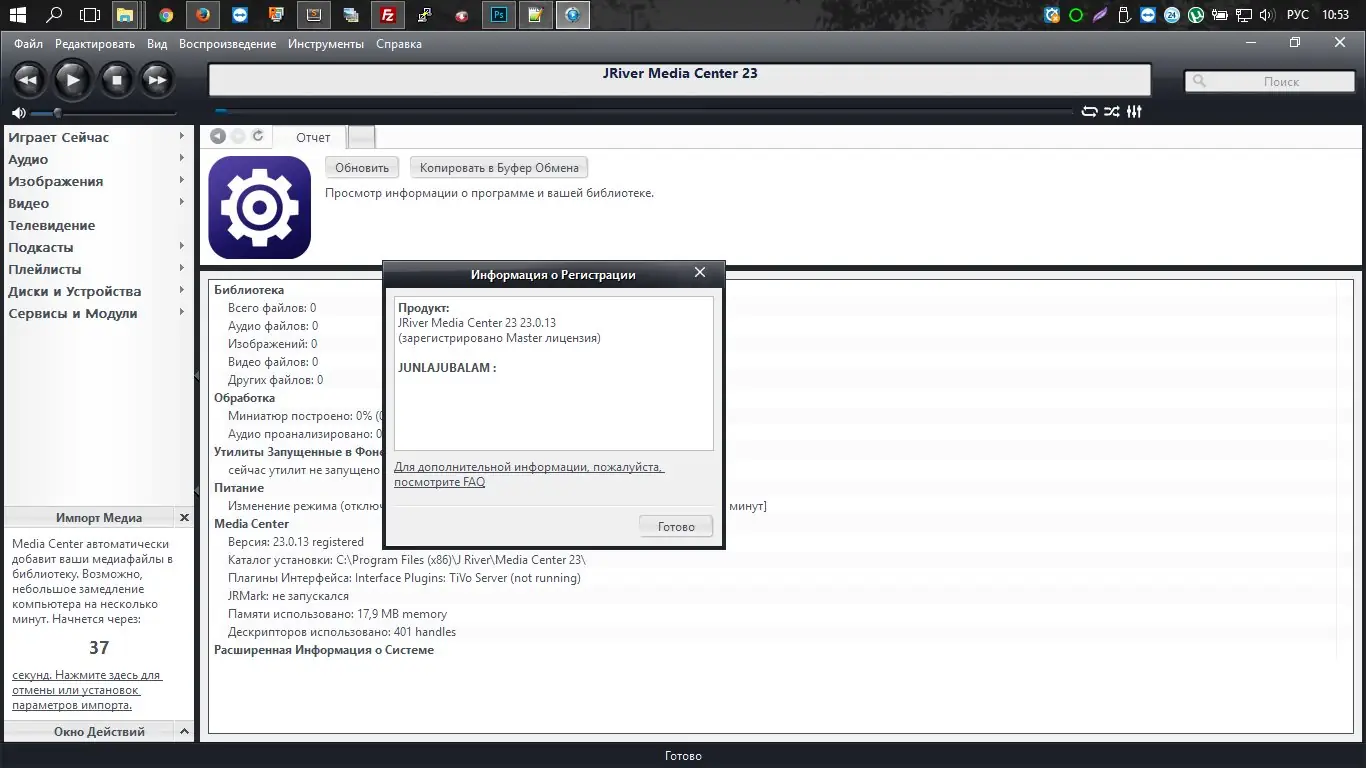The width and height of the screenshot is (1366, 768).
Task: Click the Расширенная Информация о Системе heading
Action: [324, 650]
